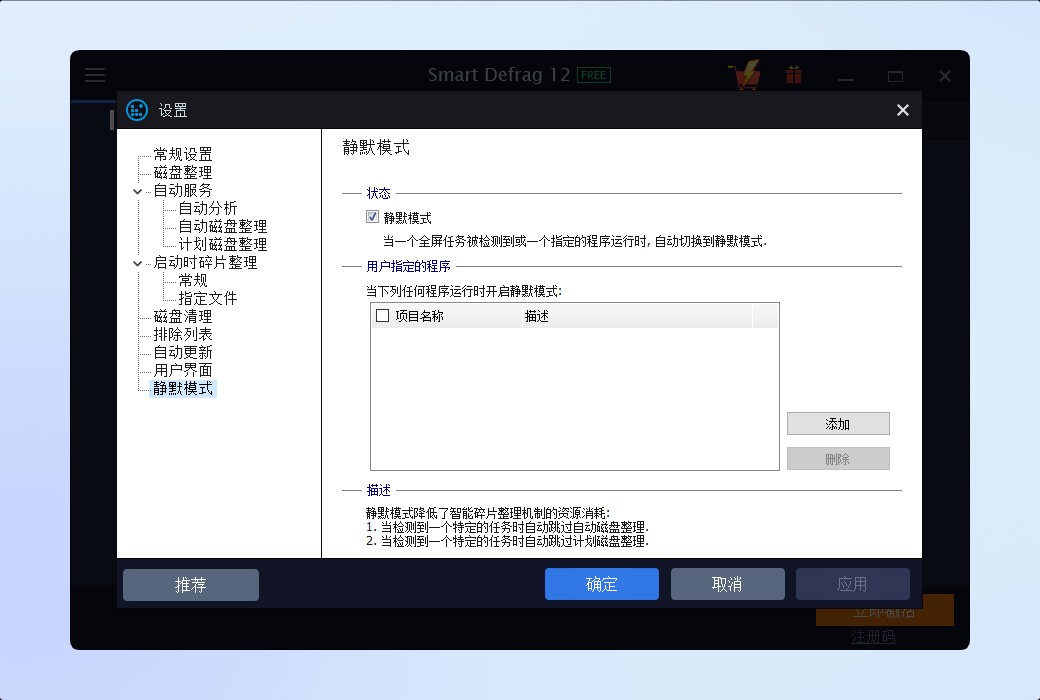Click the 注册码 link in main window
The image size is (1040, 700).
pos(874,637)
